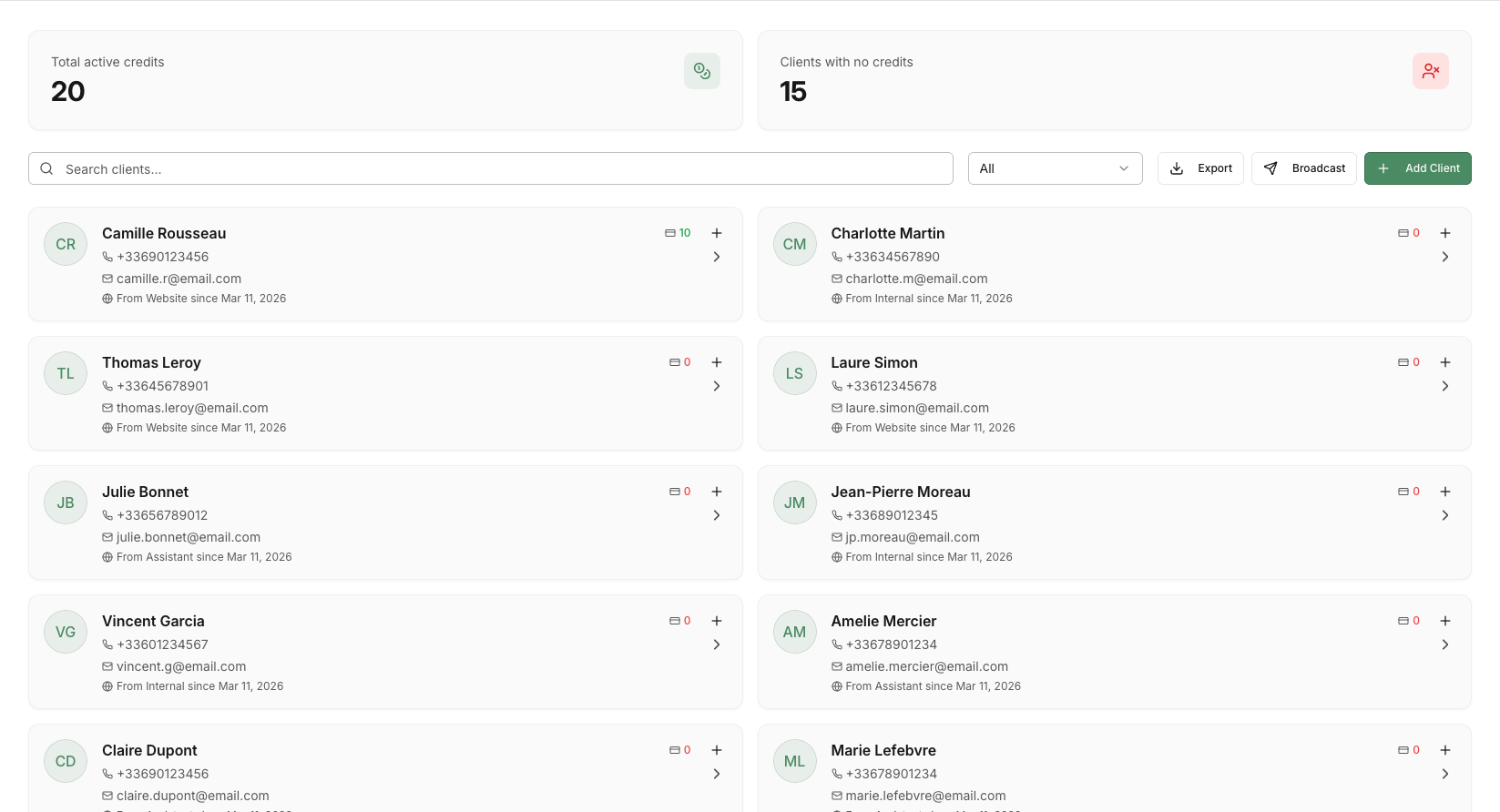Click the CR avatar for Camille Rousseau
This screenshot has height=812, width=1500.
tap(66, 244)
